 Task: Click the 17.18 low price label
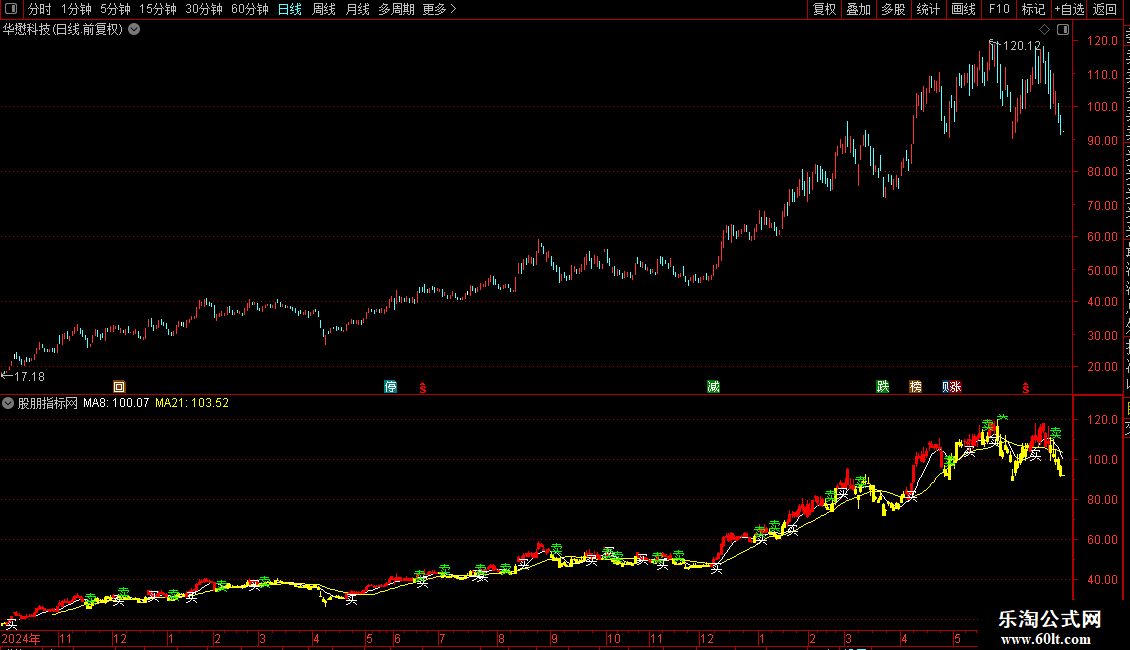pyautogui.click(x=29, y=376)
